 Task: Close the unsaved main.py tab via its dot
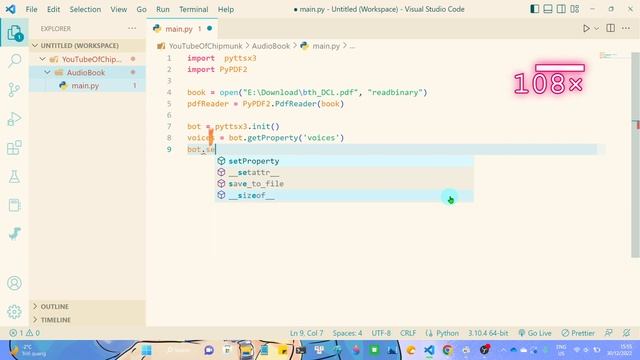coord(209,28)
